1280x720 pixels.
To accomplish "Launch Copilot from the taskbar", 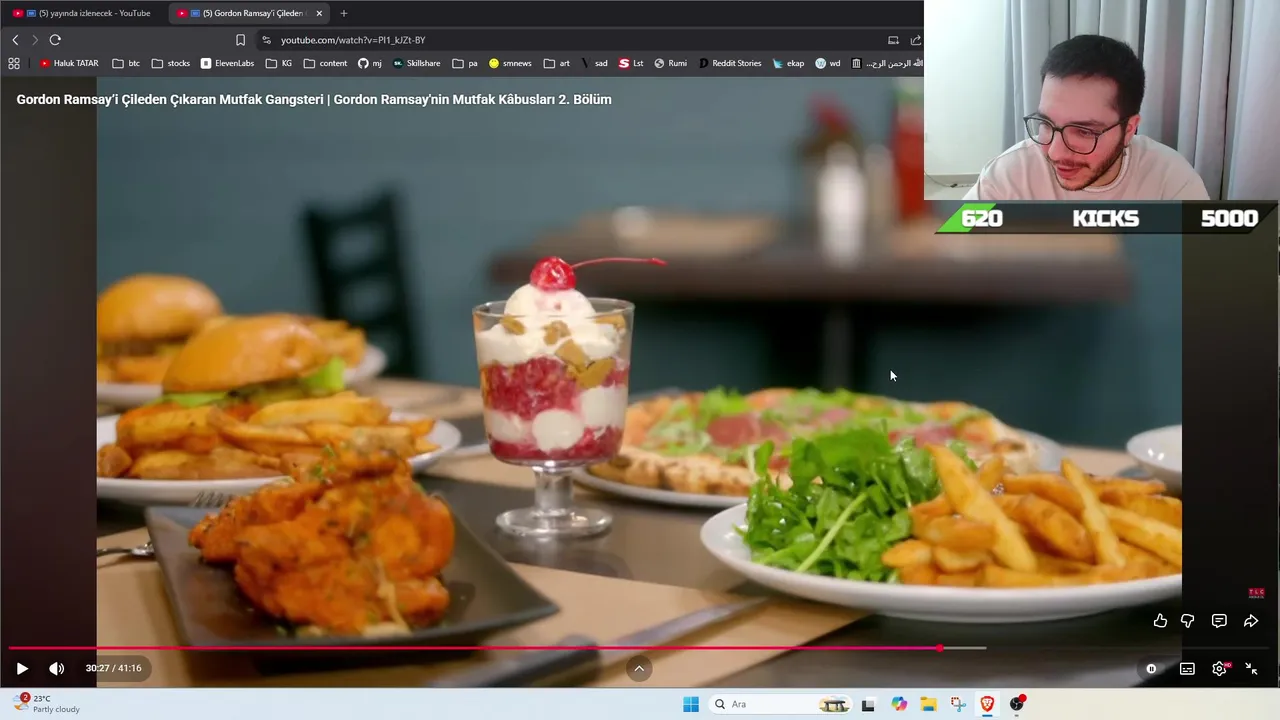I will pyautogui.click(x=899, y=704).
